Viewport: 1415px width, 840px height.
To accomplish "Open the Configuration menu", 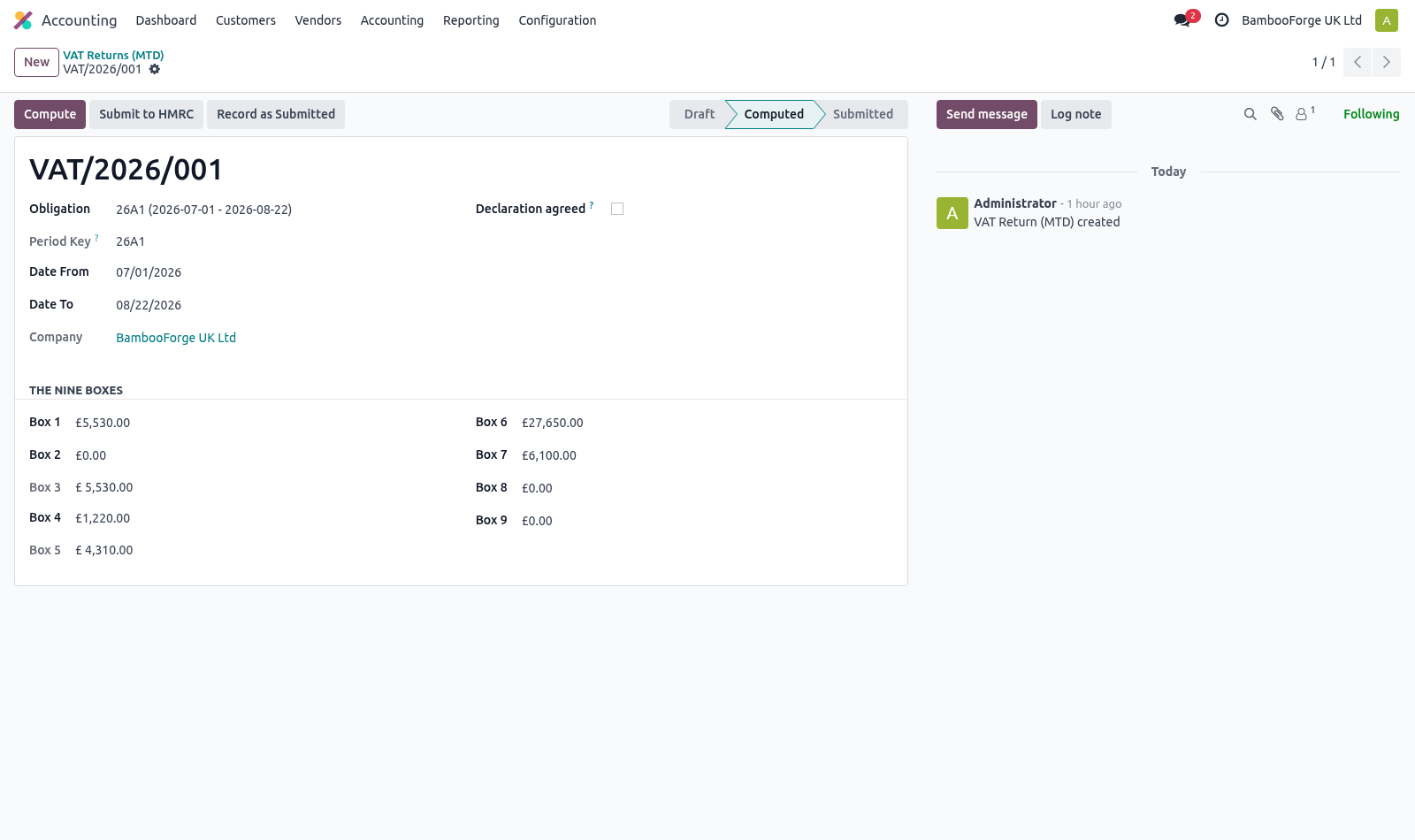I will coord(557,20).
